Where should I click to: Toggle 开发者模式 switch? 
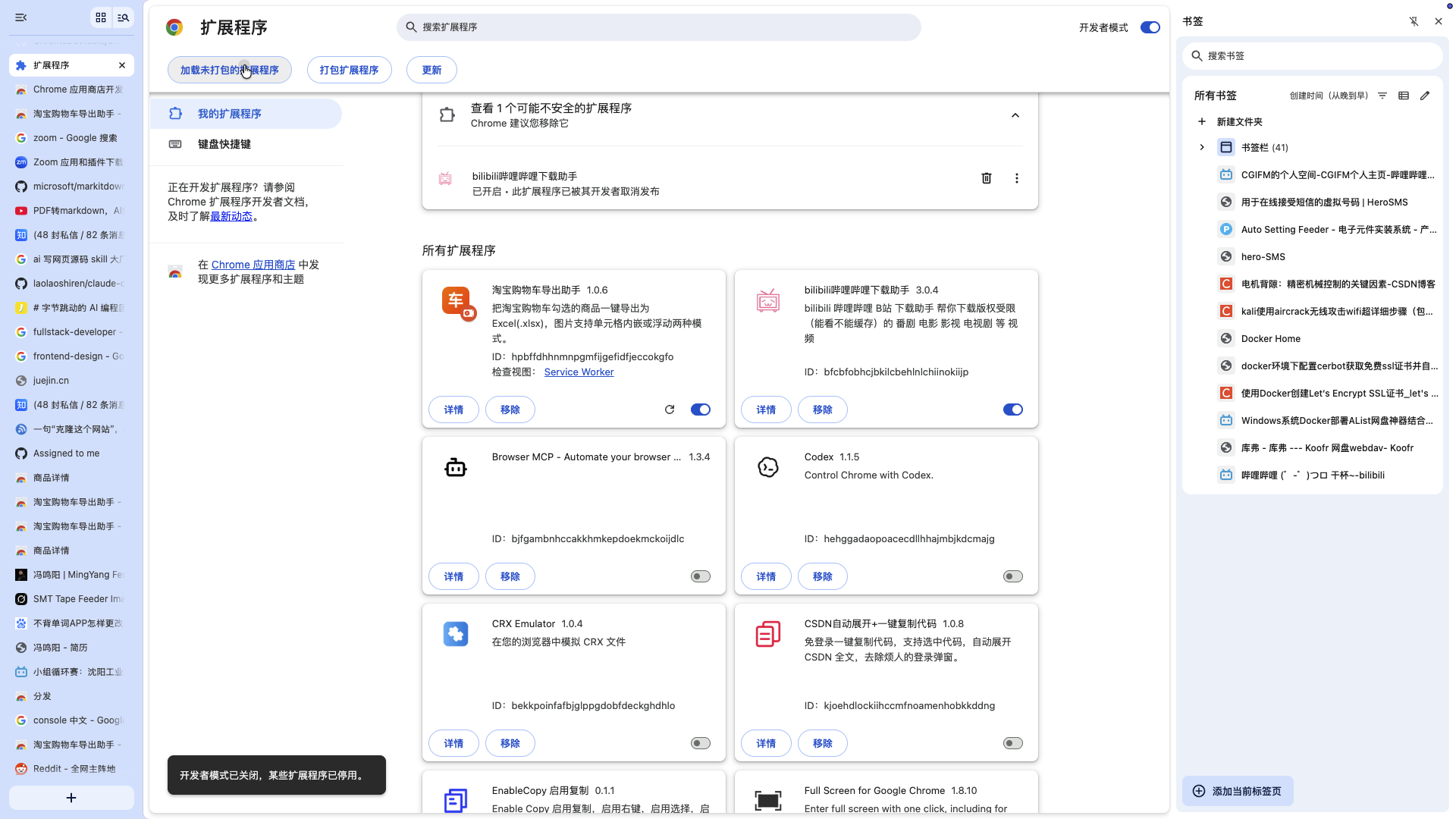pos(1150,27)
